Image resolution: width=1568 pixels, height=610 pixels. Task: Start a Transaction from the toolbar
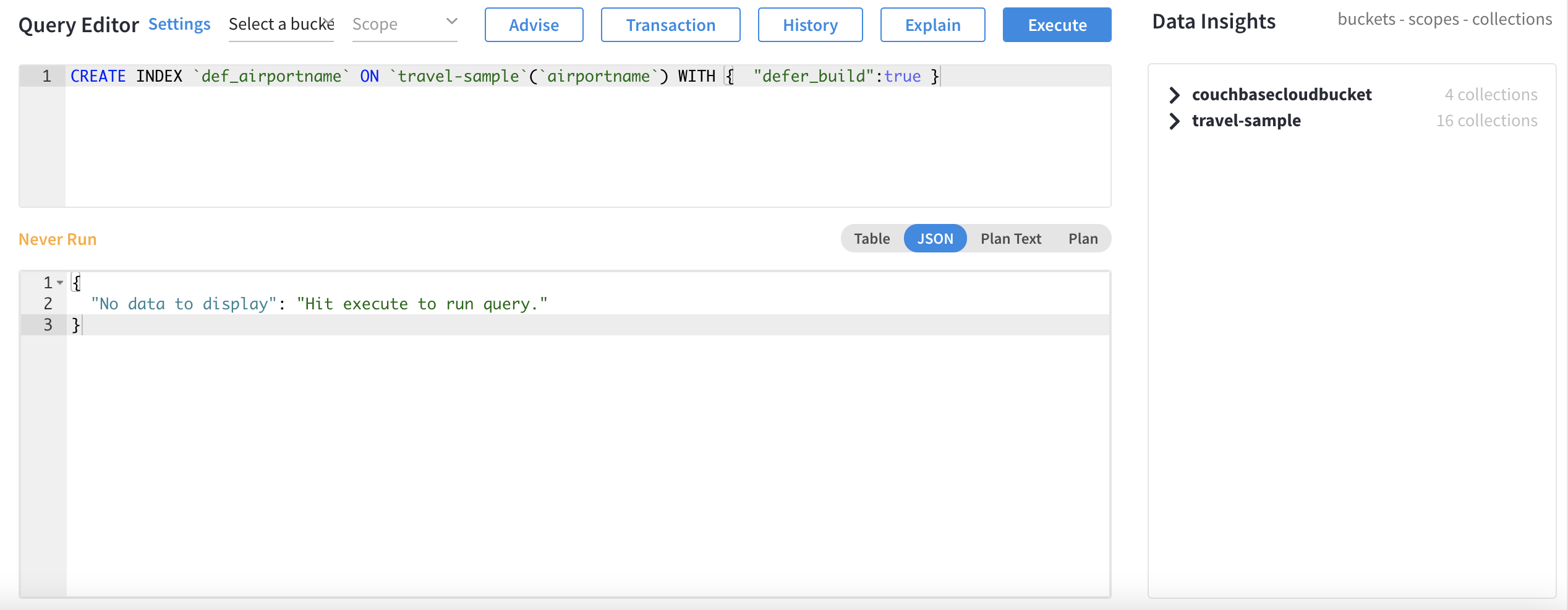pyautogui.click(x=670, y=25)
